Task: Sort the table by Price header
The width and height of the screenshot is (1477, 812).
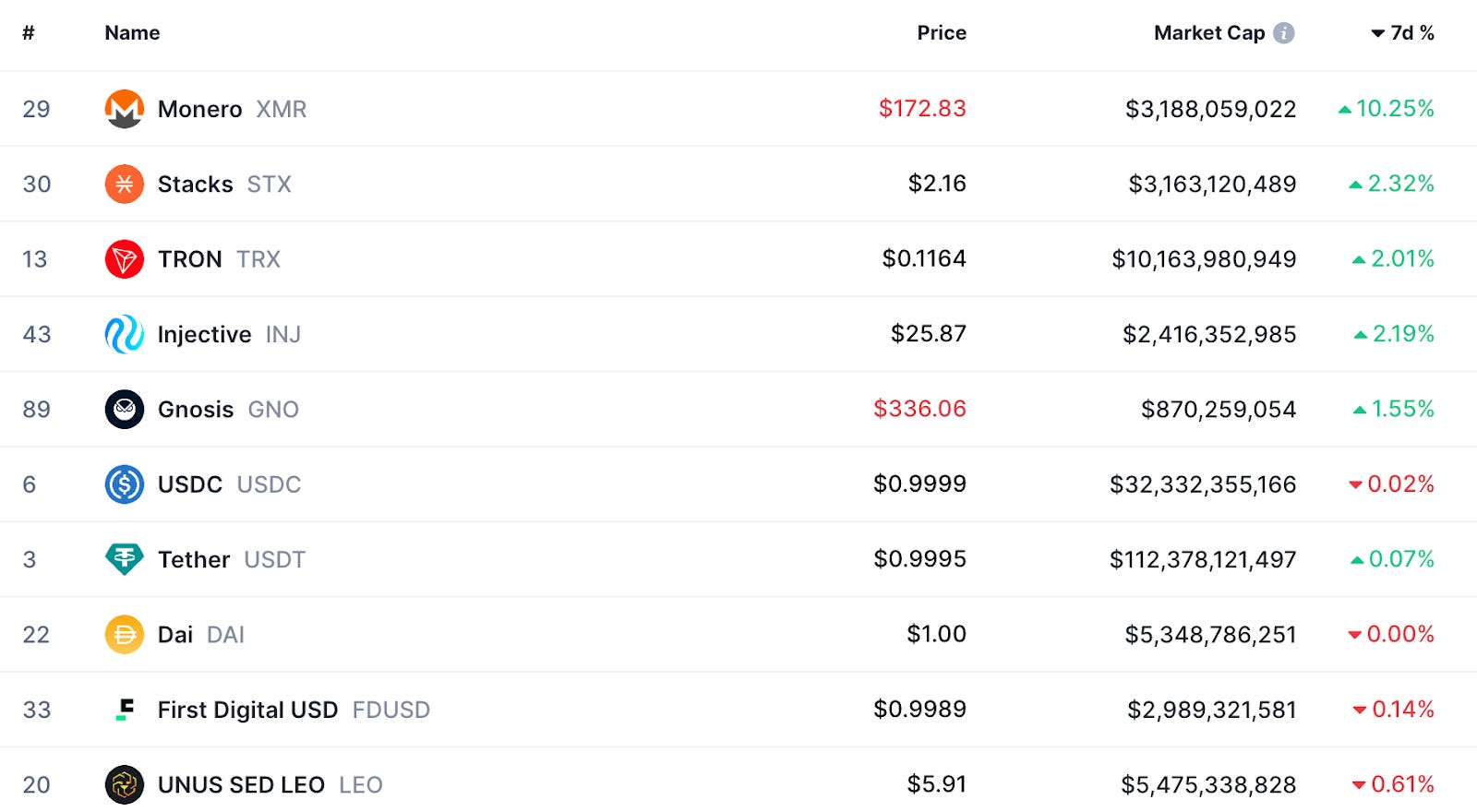Action: [x=942, y=33]
